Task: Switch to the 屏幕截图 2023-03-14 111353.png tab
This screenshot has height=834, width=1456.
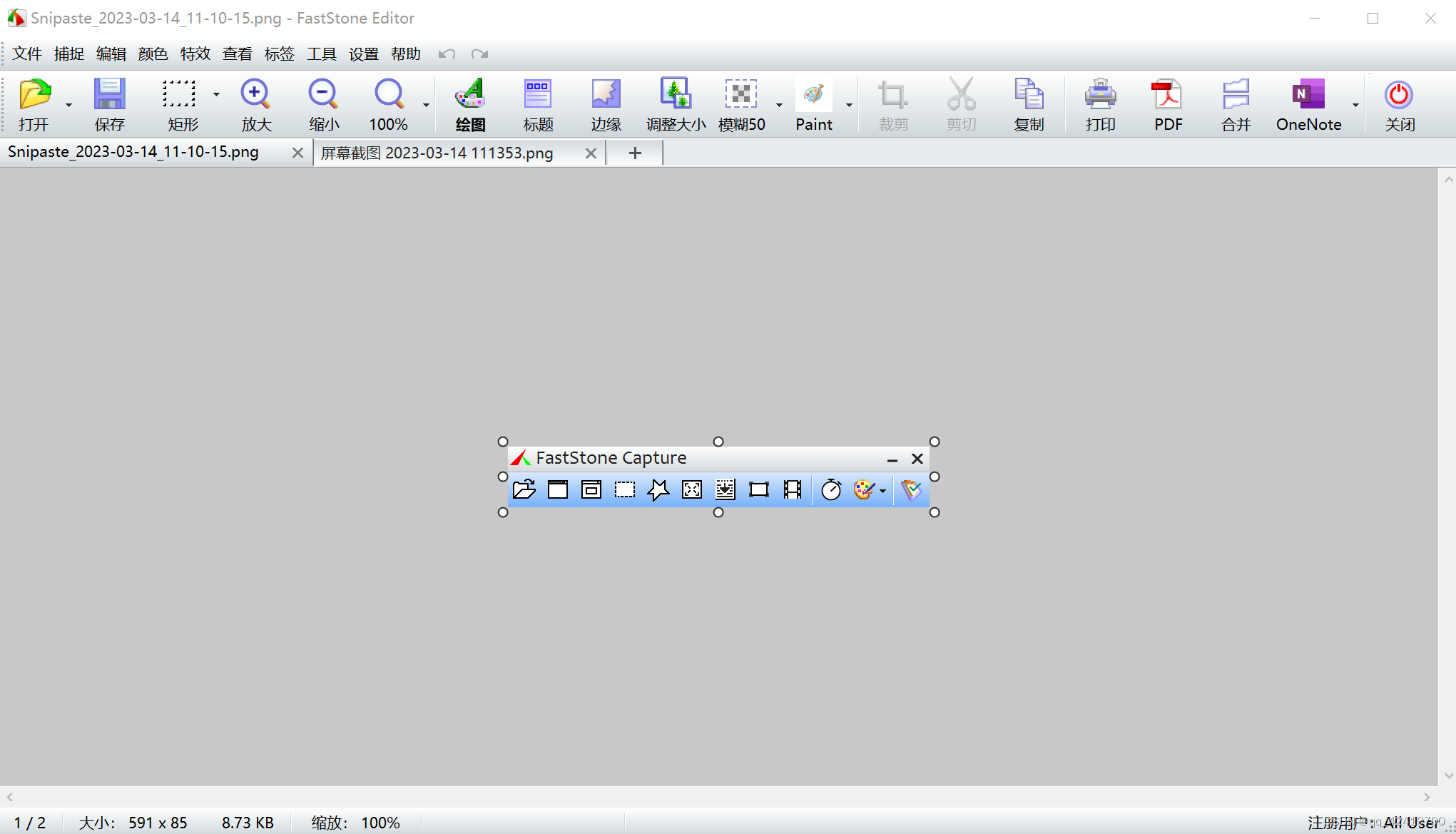Action: point(437,153)
